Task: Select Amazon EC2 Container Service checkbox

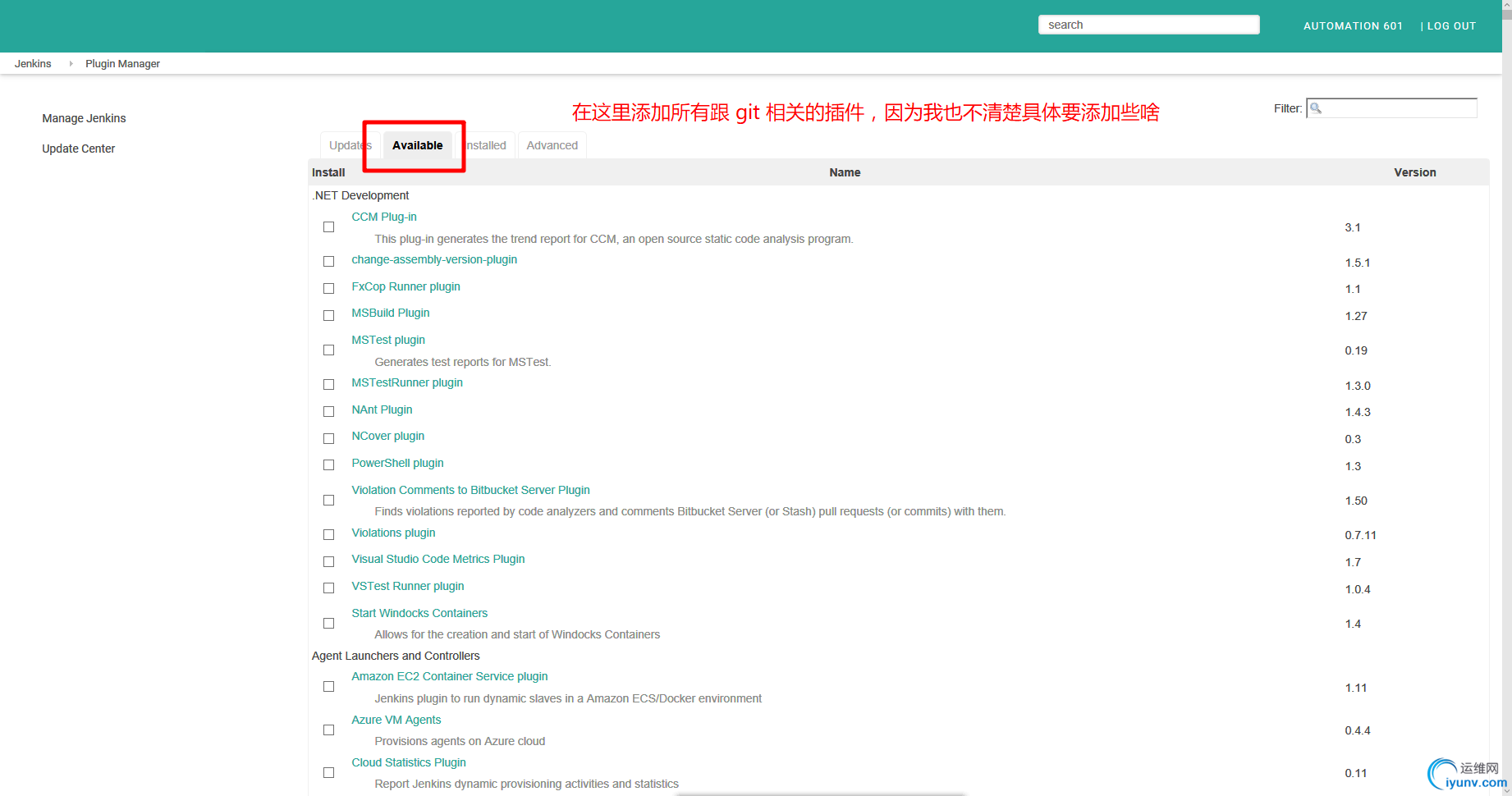Action: coord(328,687)
